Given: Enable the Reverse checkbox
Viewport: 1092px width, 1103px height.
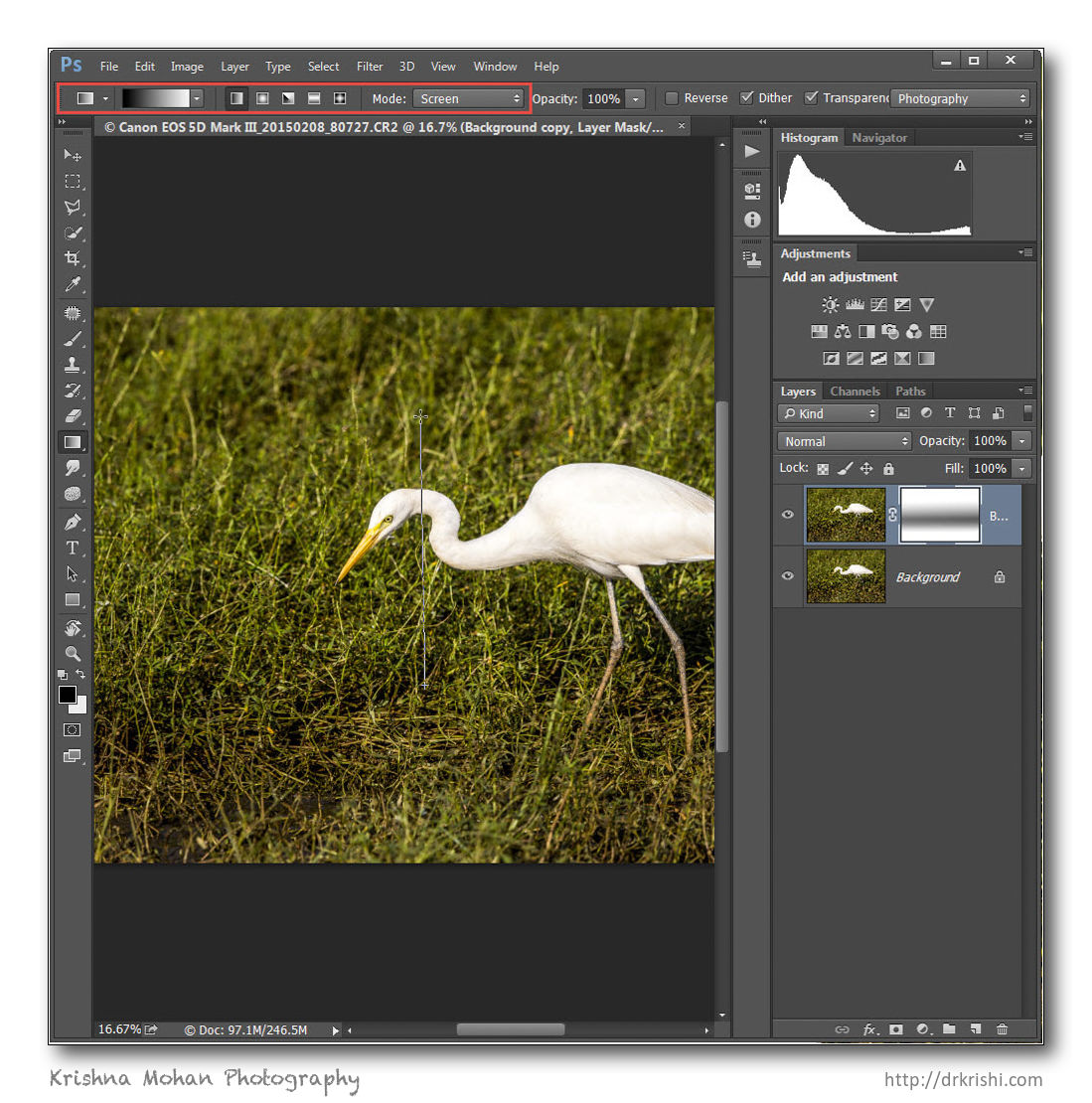Looking at the screenshot, I should pyautogui.click(x=672, y=98).
